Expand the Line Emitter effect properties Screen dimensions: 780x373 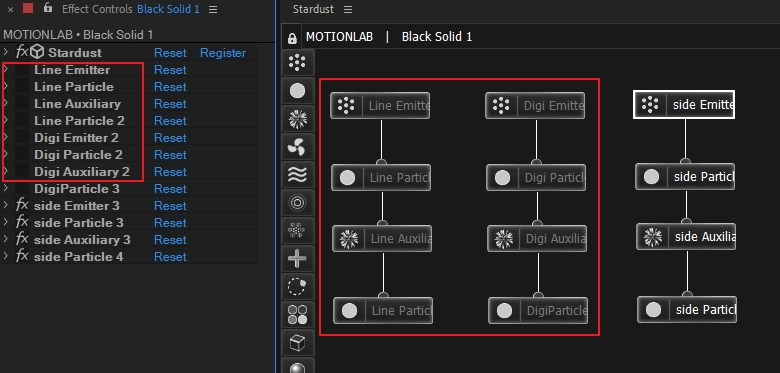6,70
